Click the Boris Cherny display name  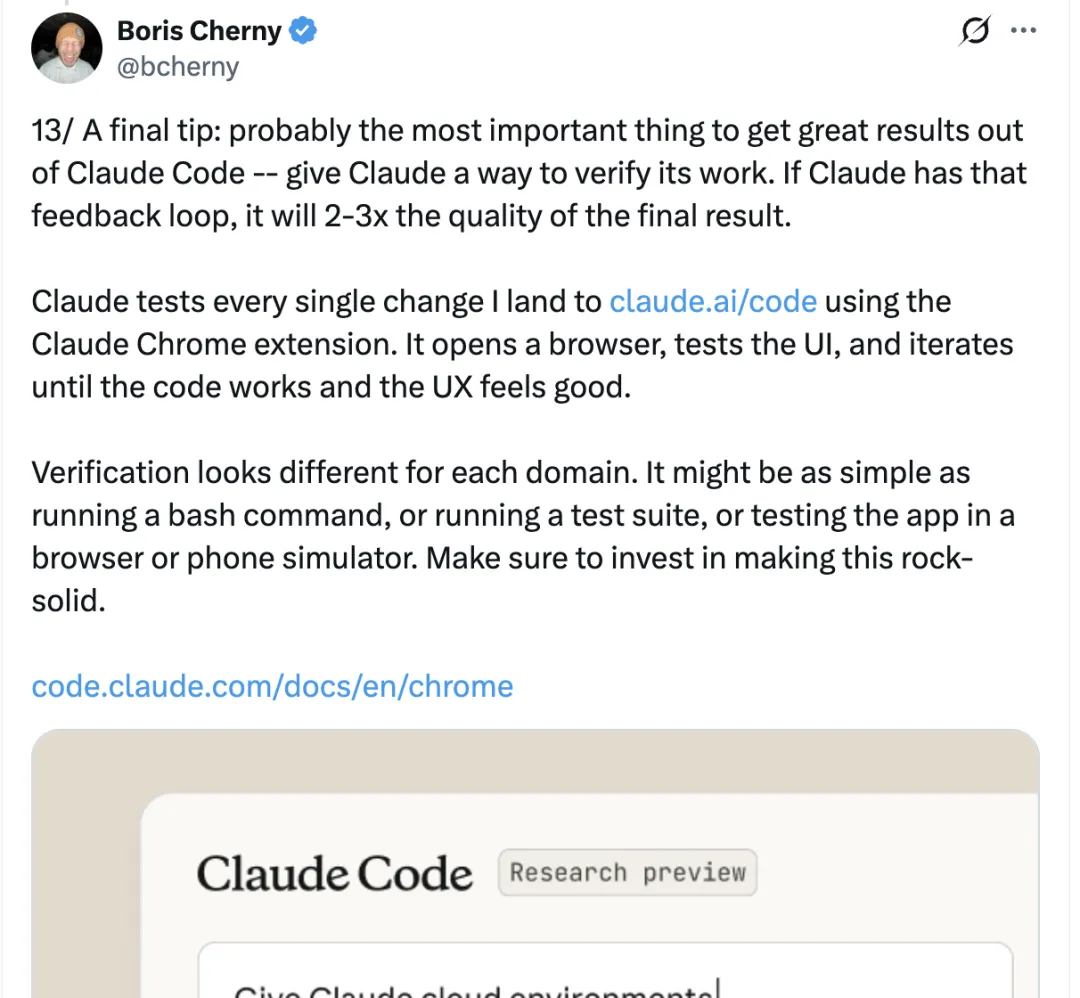click(199, 31)
